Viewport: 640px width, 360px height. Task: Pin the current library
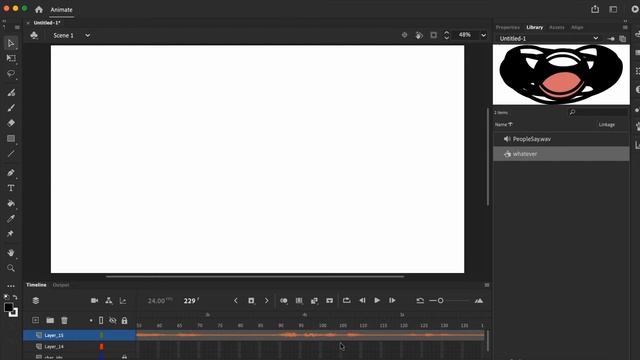tap(611, 39)
